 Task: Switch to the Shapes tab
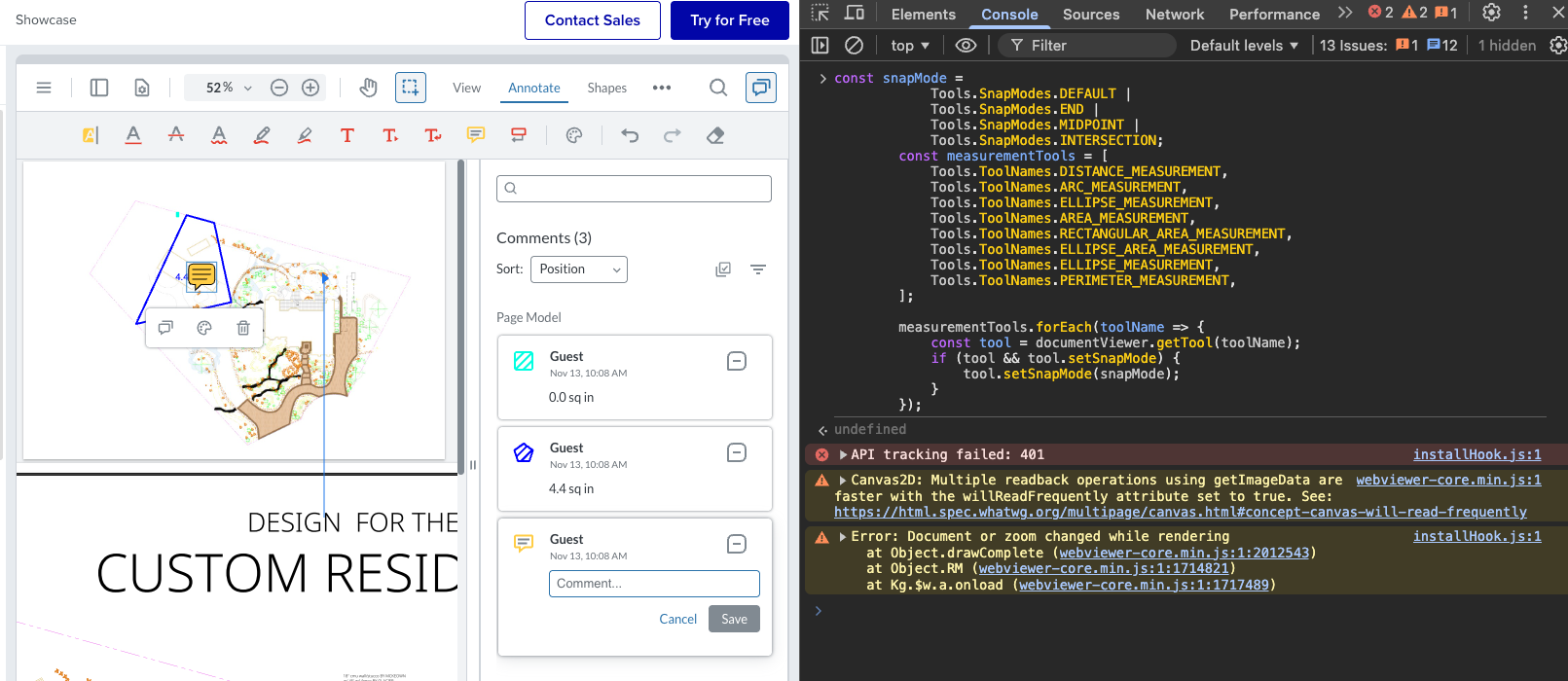(606, 88)
